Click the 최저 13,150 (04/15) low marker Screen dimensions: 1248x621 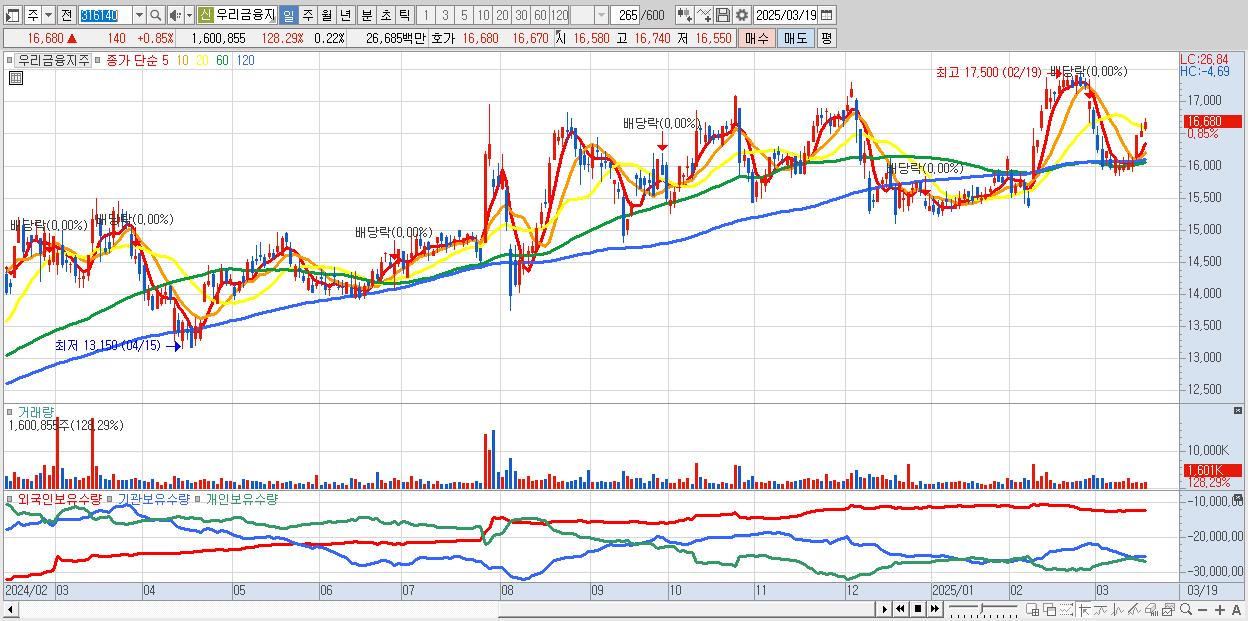(x=108, y=345)
